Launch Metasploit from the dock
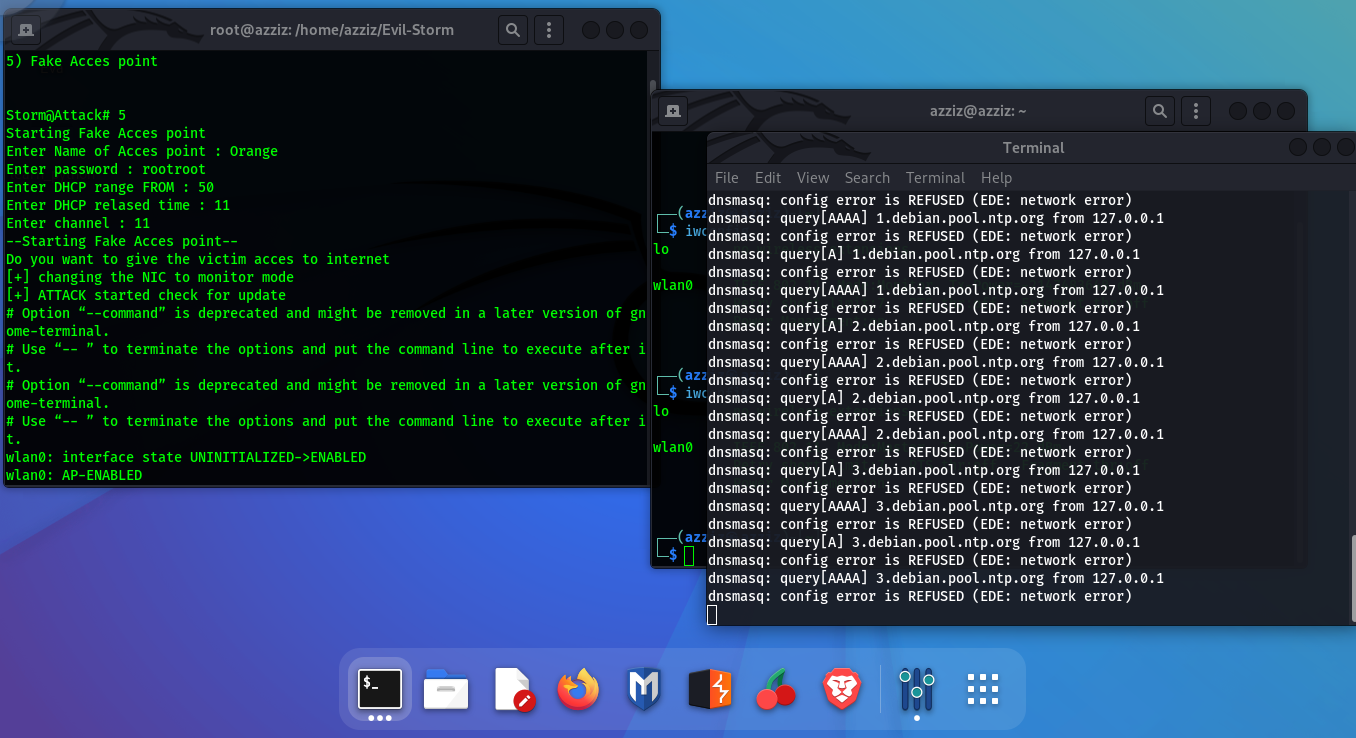The image size is (1356, 738). pyautogui.click(x=644, y=689)
